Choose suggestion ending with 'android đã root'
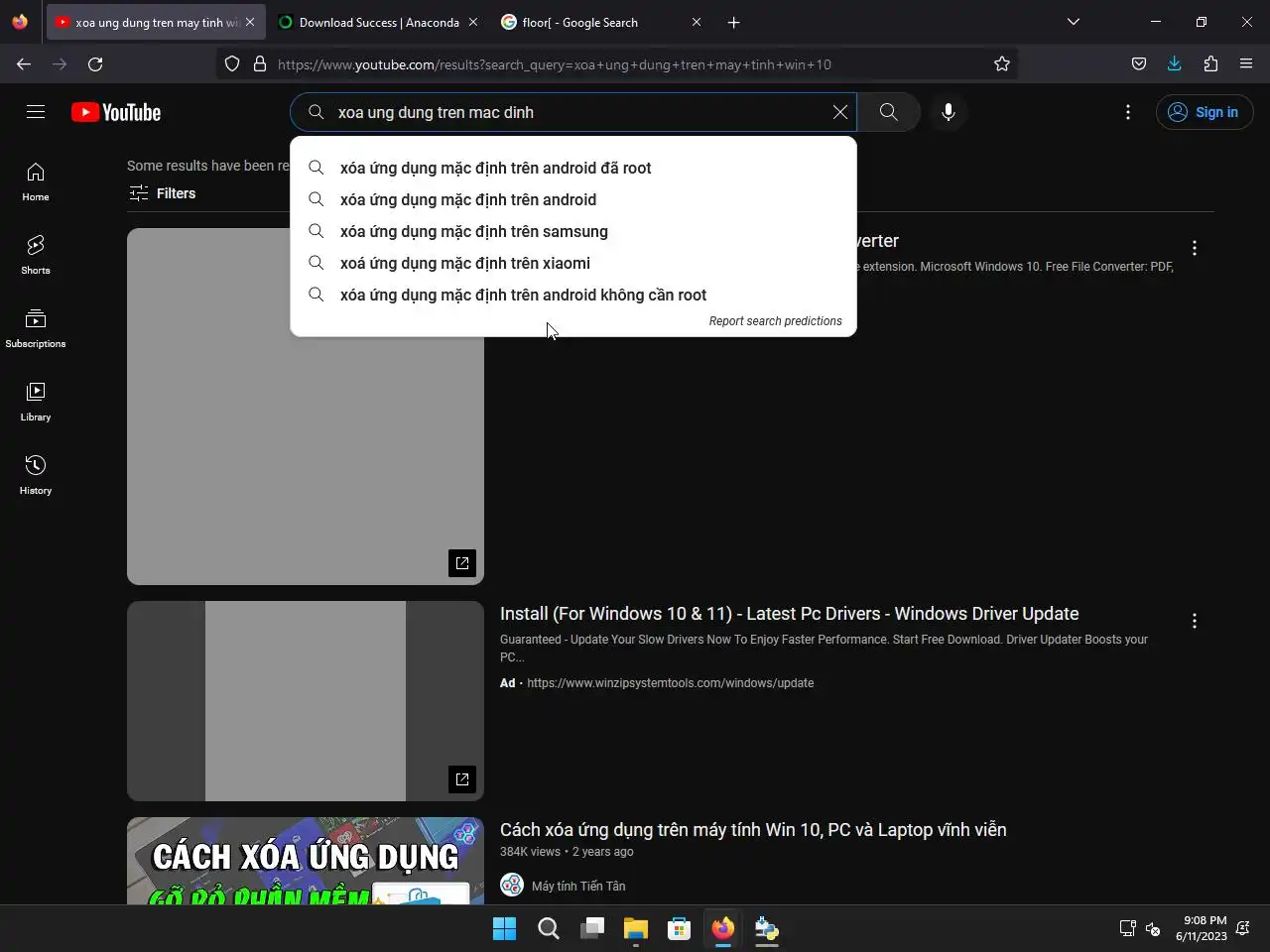1270x952 pixels. (x=573, y=168)
